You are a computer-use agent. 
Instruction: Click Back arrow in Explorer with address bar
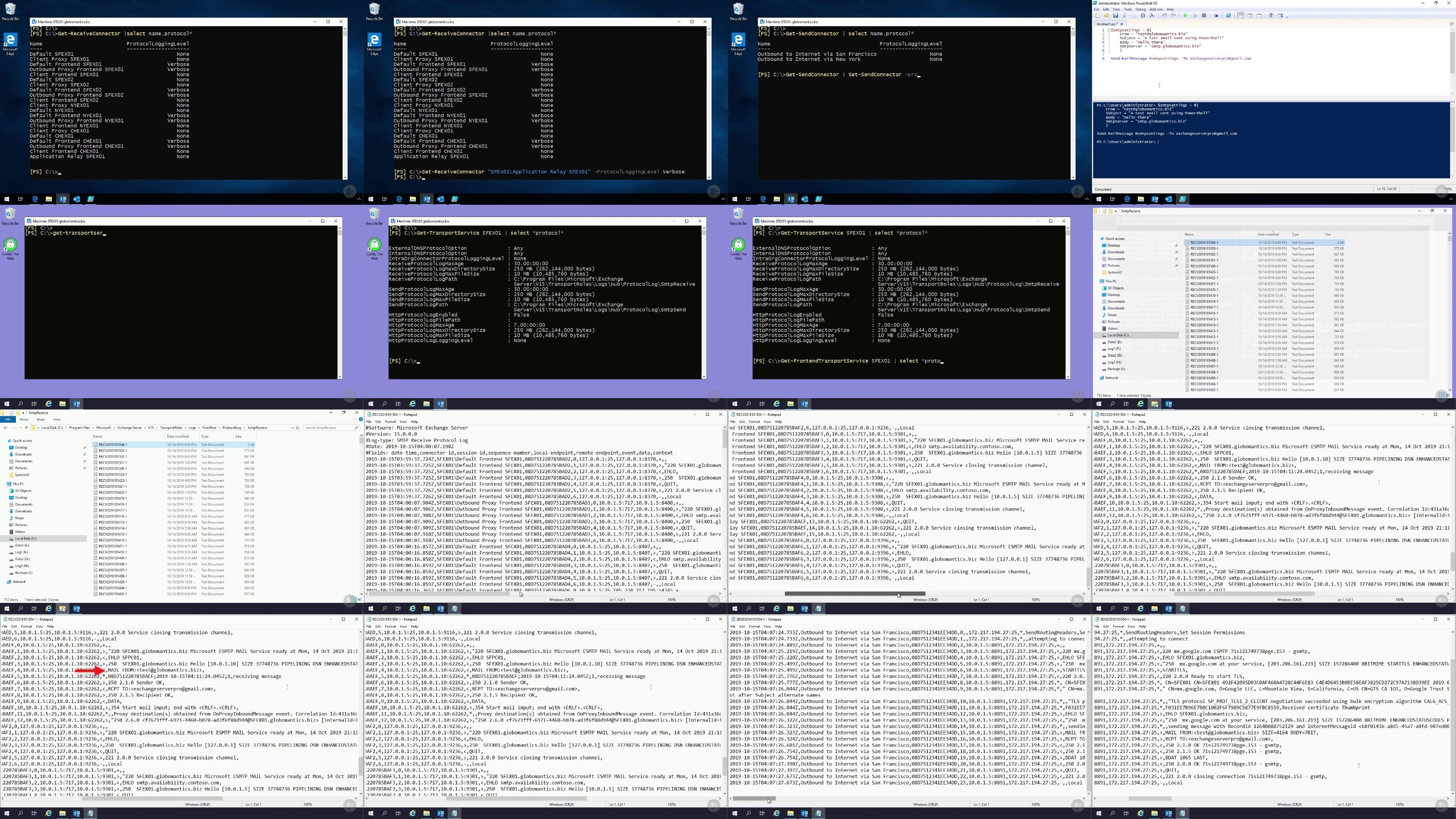(x=5, y=428)
